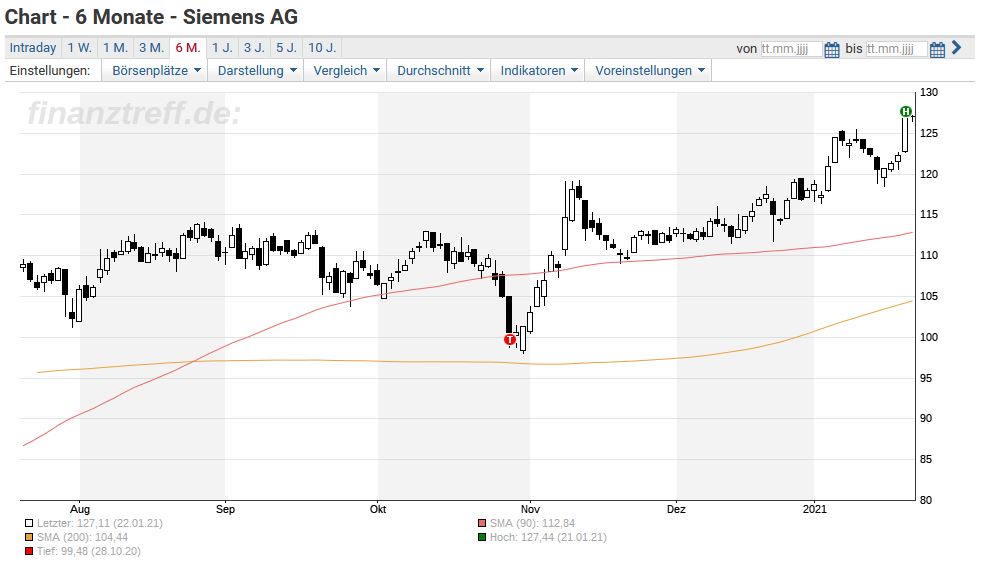Click the 'Aug' x-axis label
The height and width of the screenshot is (565, 981).
(x=79, y=509)
